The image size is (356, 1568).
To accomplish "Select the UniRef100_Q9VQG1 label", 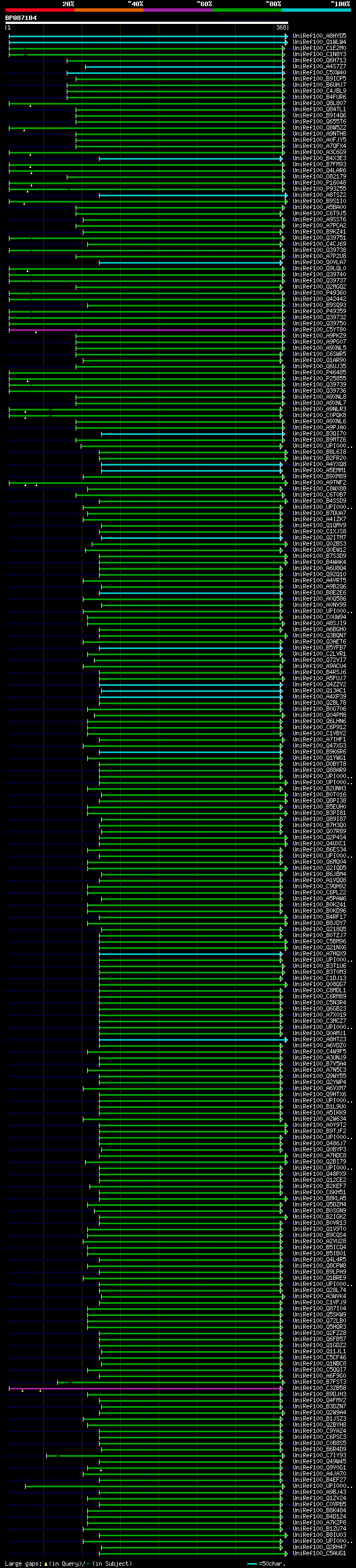I will (319, 1467).
